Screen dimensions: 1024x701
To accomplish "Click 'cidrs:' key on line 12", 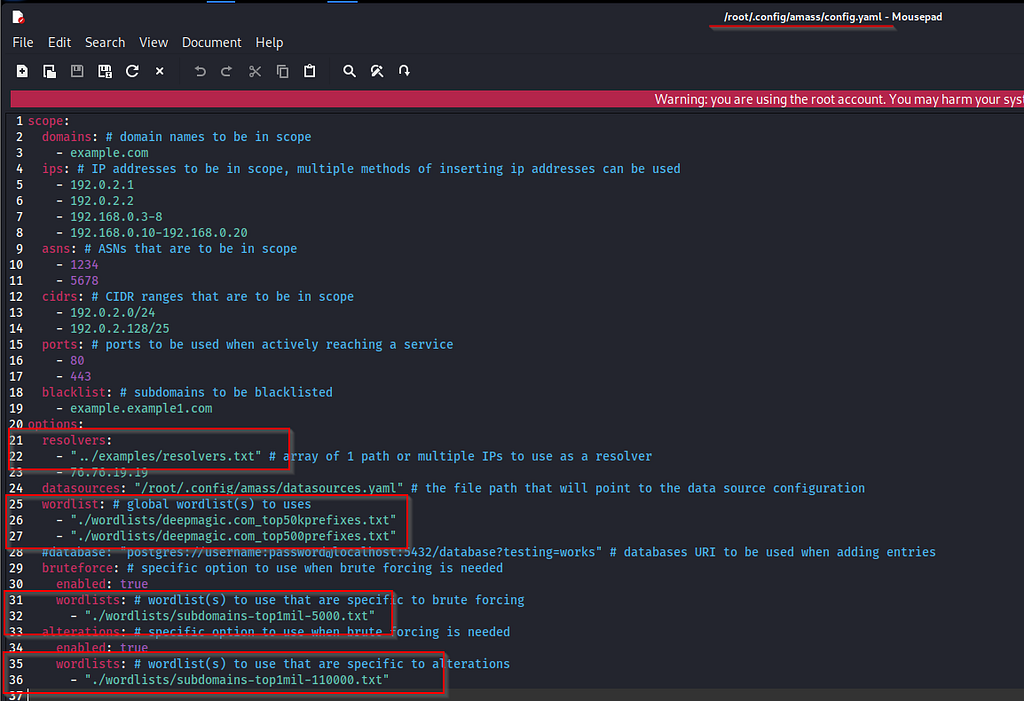I will point(63,297).
